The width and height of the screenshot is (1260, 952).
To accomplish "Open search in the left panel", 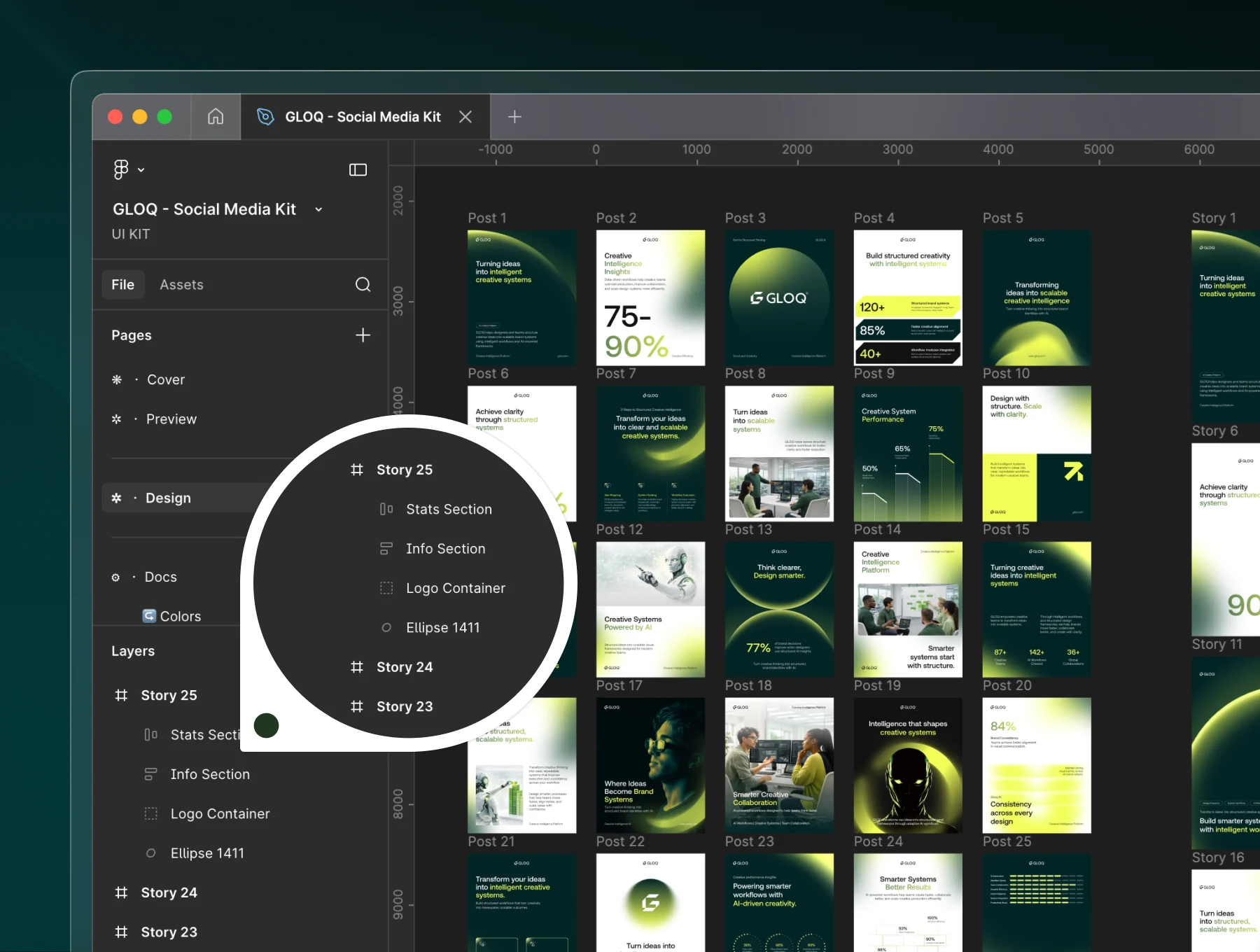I will (363, 284).
